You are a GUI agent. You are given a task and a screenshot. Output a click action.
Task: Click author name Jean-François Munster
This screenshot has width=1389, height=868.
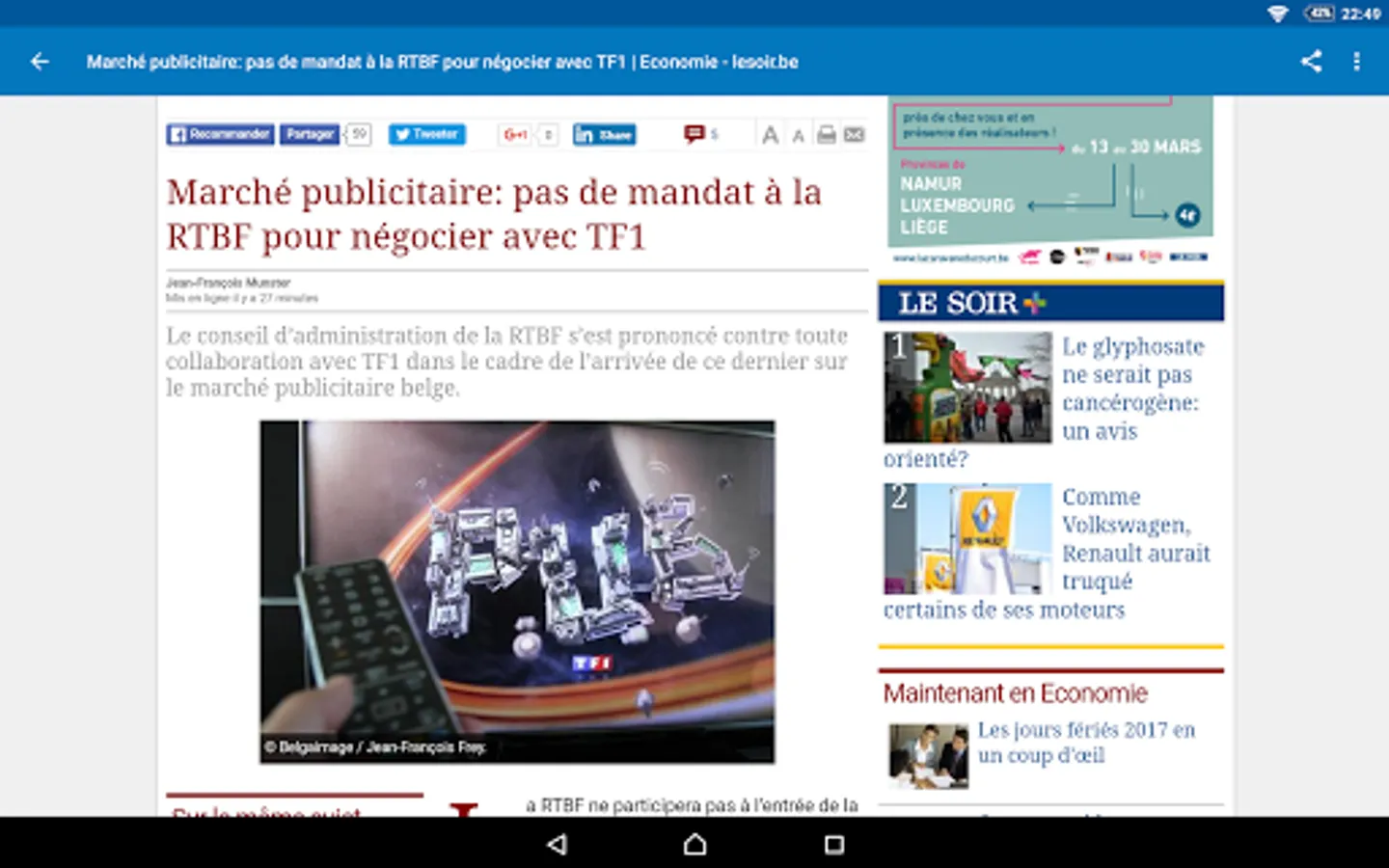point(228,283)
